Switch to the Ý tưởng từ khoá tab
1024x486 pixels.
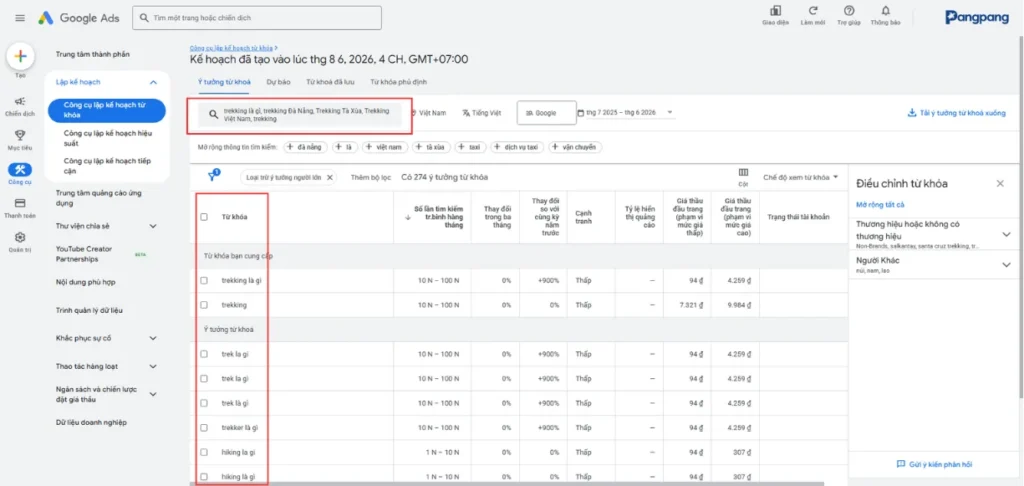coord(224,82)
